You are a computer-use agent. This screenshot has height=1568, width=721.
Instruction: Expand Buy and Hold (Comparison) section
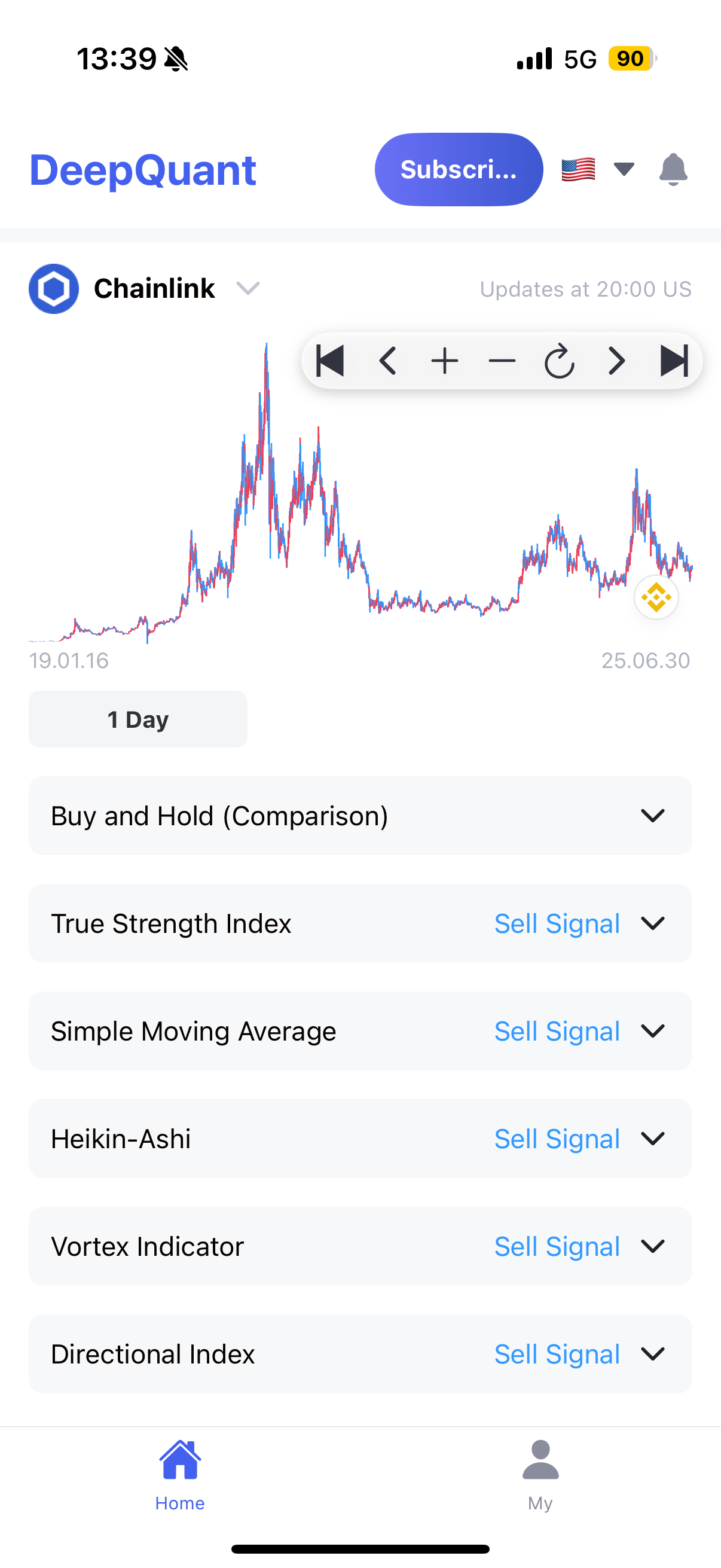coord(360,816)
